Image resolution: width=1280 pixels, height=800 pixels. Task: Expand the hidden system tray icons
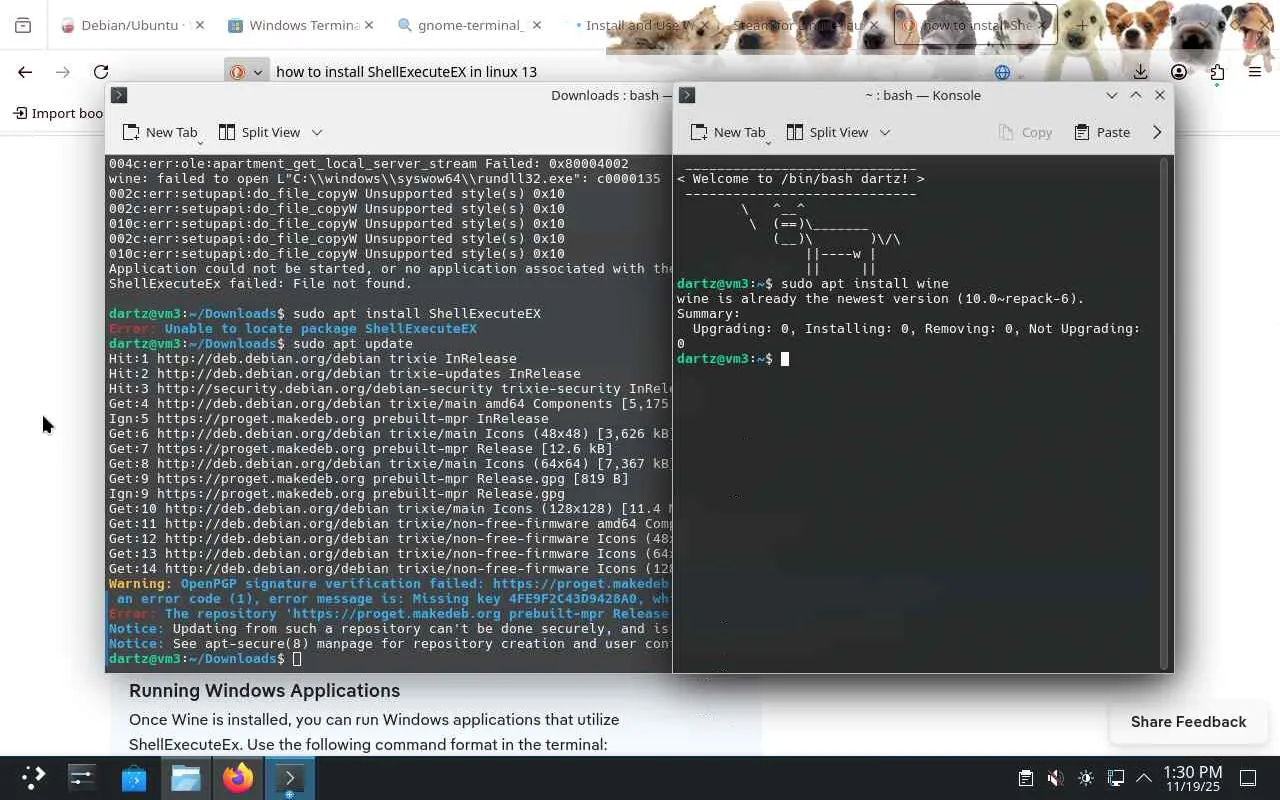(x=1144, y=778)
